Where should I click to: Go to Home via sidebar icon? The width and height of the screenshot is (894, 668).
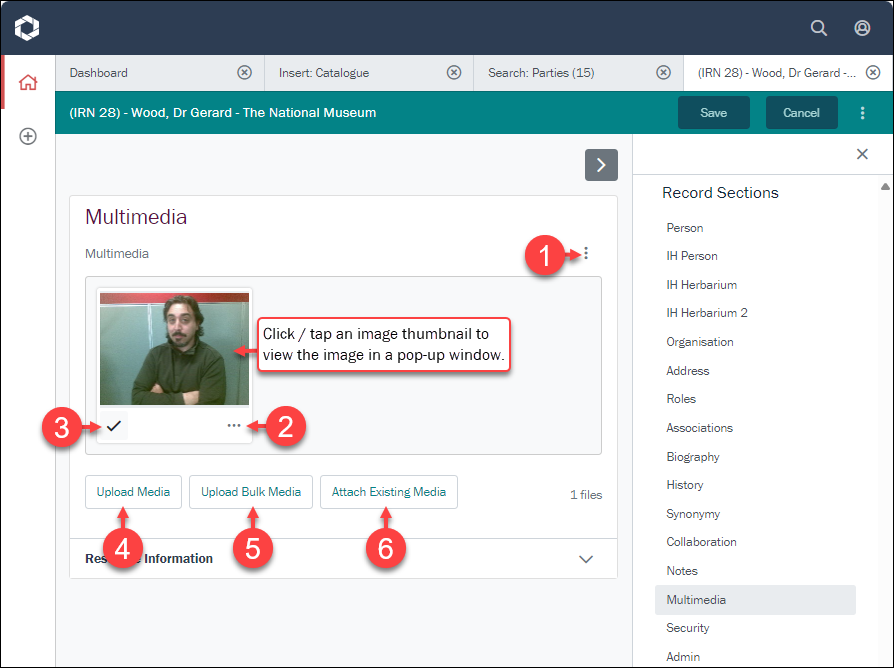point(28,82)
